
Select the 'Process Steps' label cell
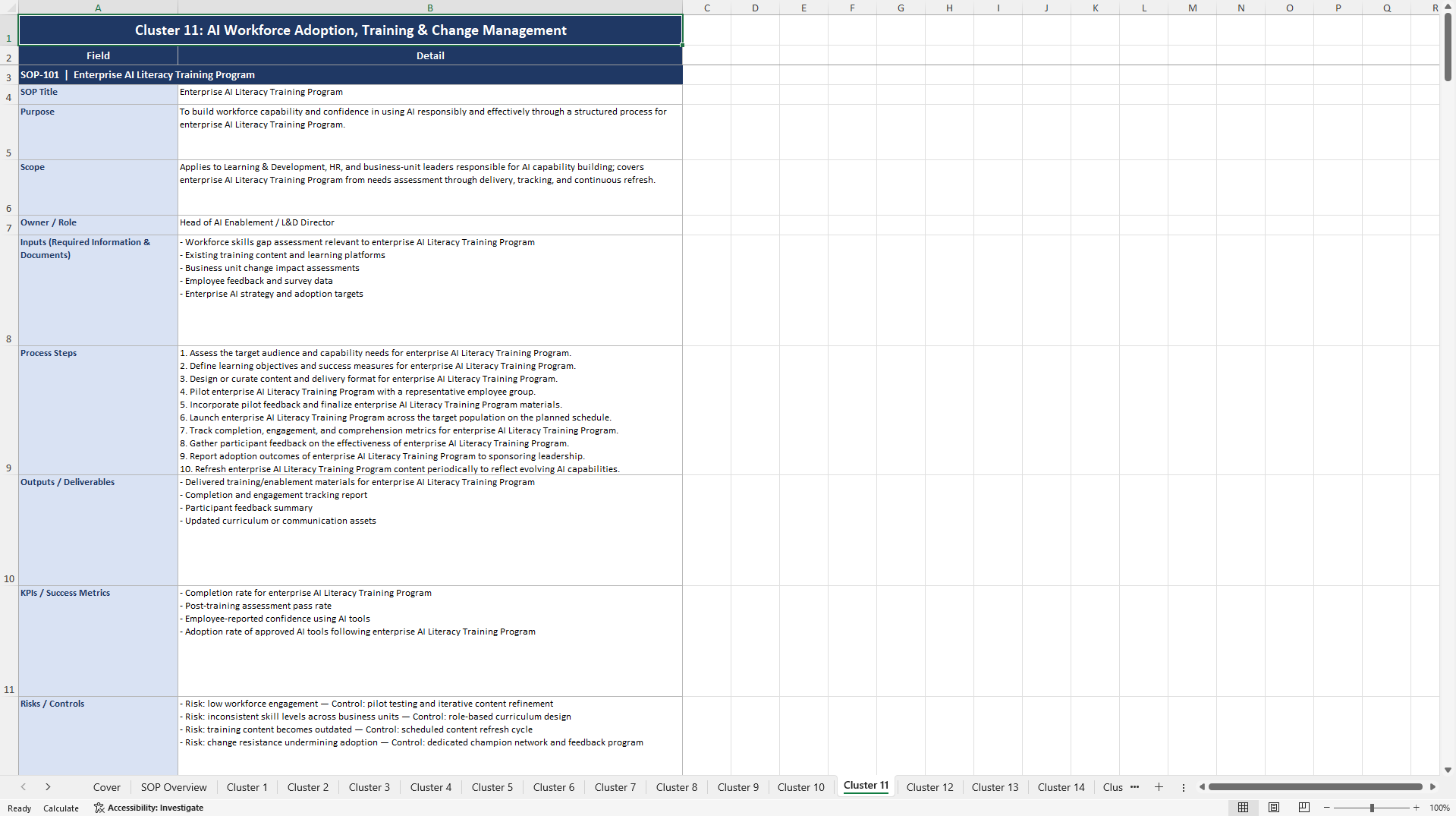point(98,411)
